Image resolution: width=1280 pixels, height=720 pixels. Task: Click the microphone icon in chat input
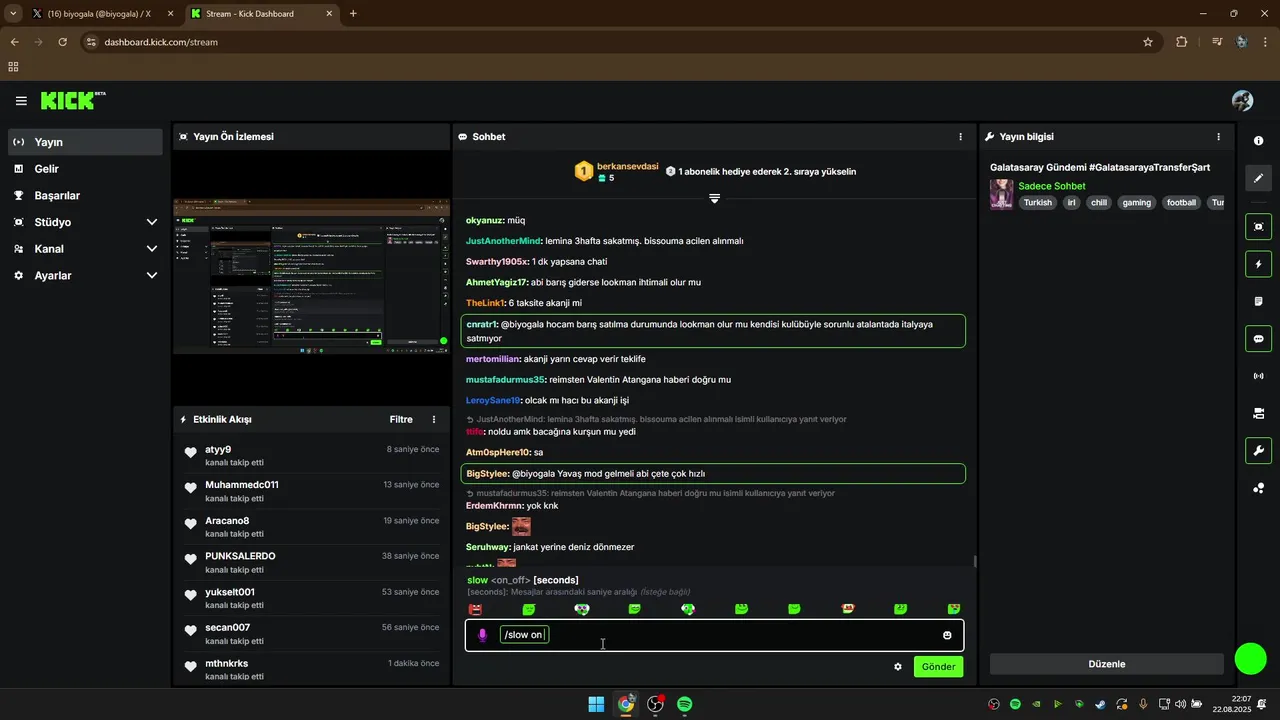[482, 635]
